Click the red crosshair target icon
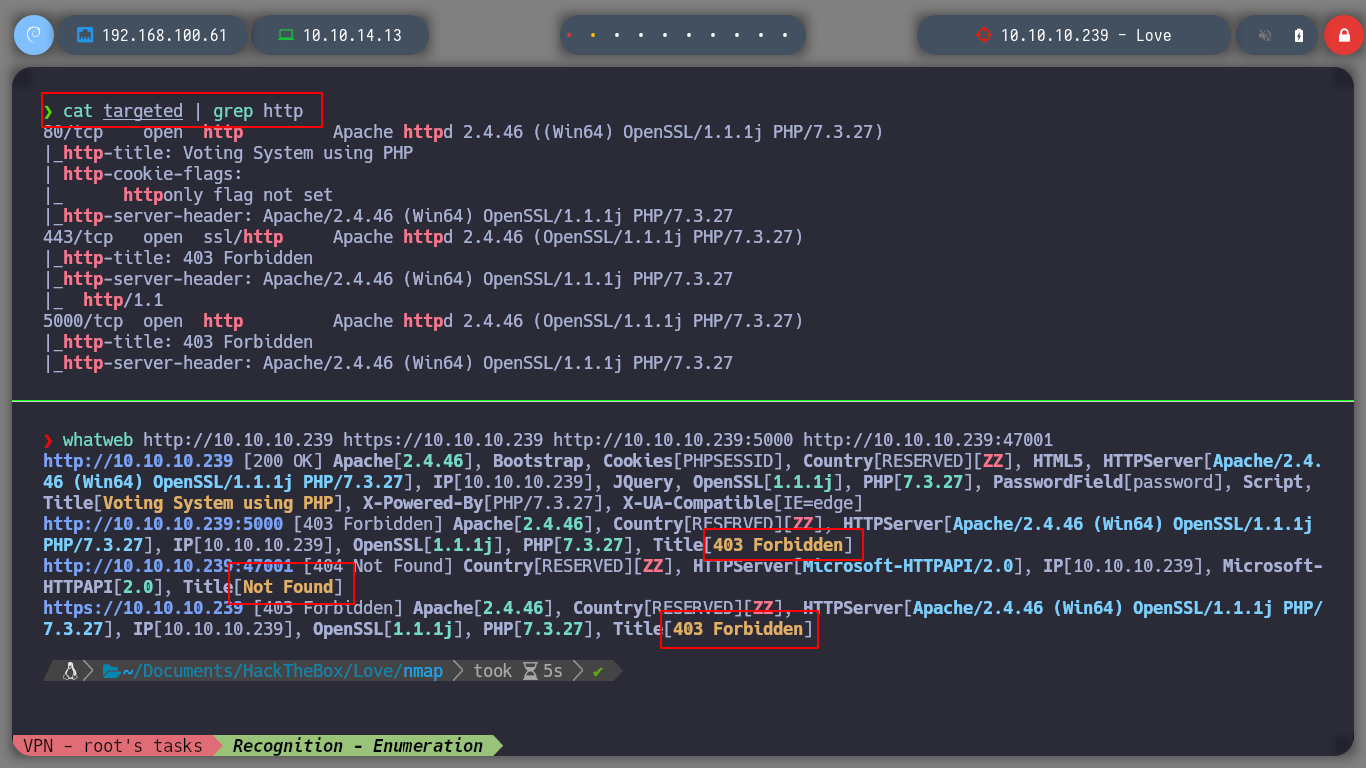 [983, 35]
